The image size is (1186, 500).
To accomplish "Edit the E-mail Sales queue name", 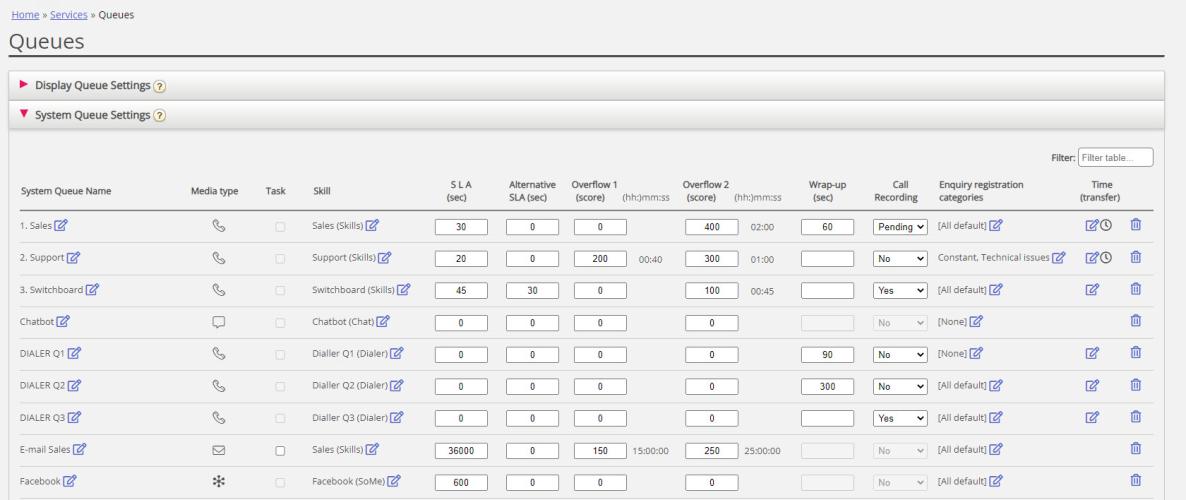I will pyautogui.click(x=79, y=449).
